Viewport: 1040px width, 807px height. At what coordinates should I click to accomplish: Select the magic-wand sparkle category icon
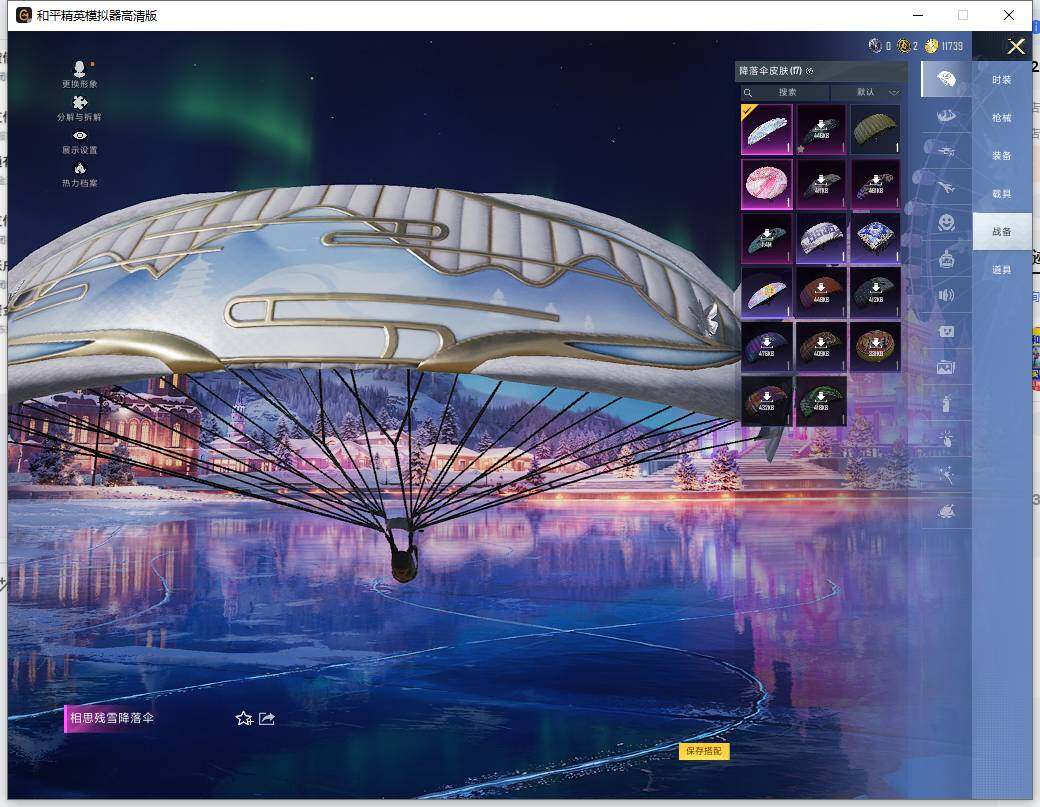946,475
